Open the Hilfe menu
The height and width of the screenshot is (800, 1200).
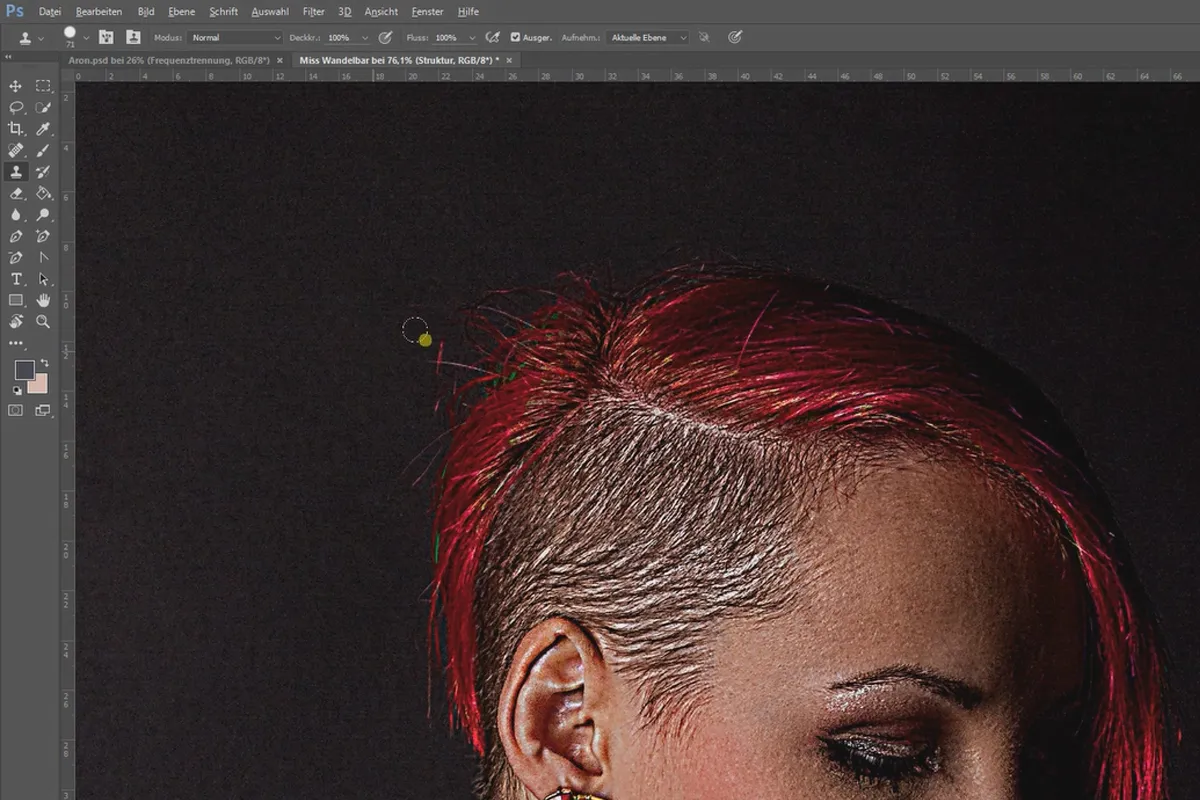468,12
